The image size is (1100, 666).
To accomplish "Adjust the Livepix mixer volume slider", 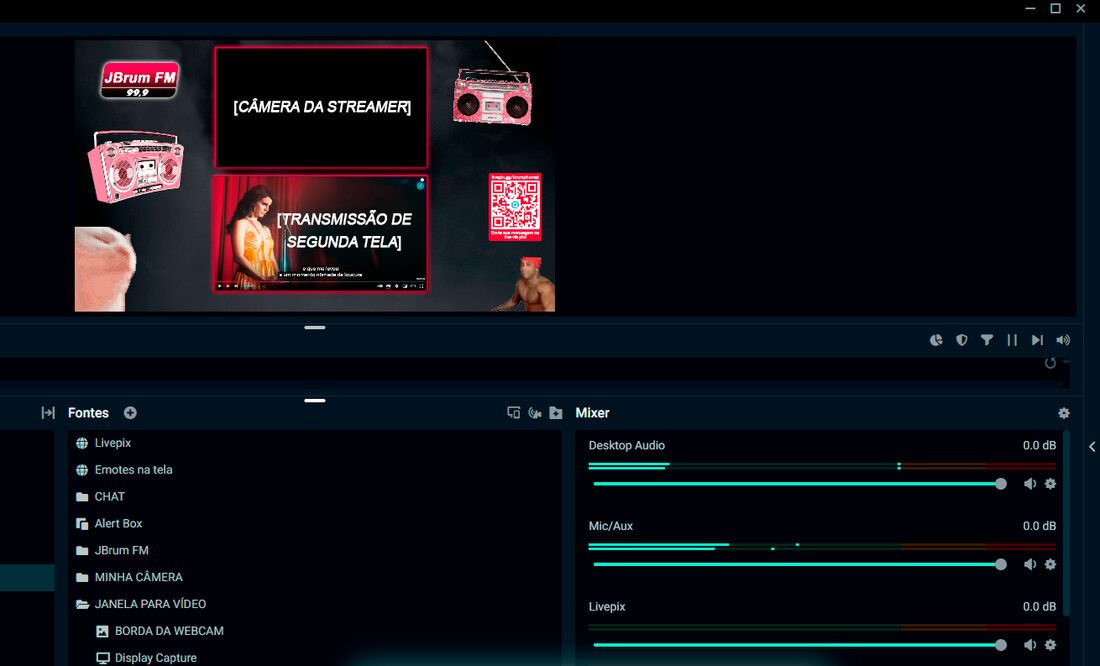I will click(x=800, y=645).
